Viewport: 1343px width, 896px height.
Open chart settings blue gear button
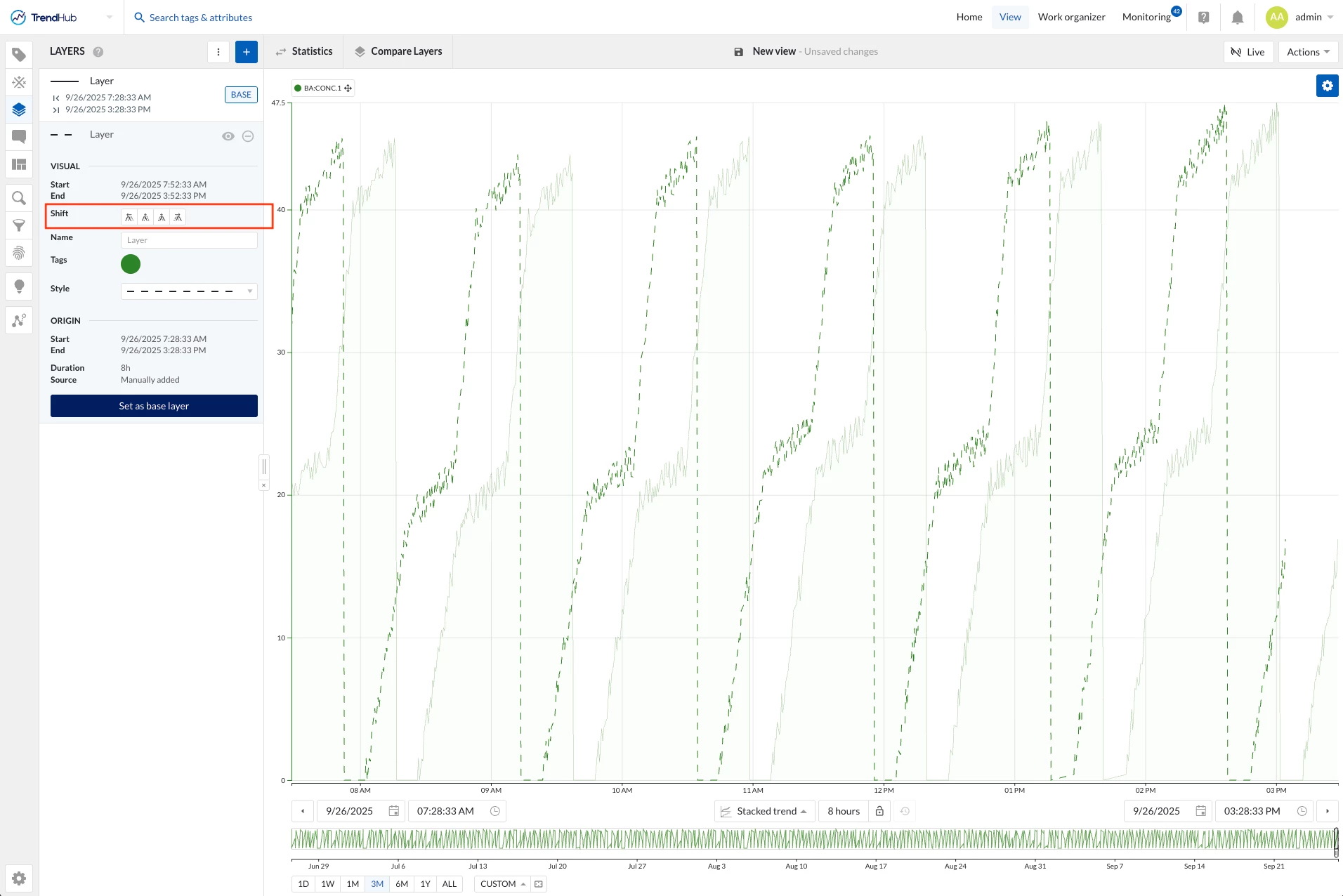(x=1327, y=86)
